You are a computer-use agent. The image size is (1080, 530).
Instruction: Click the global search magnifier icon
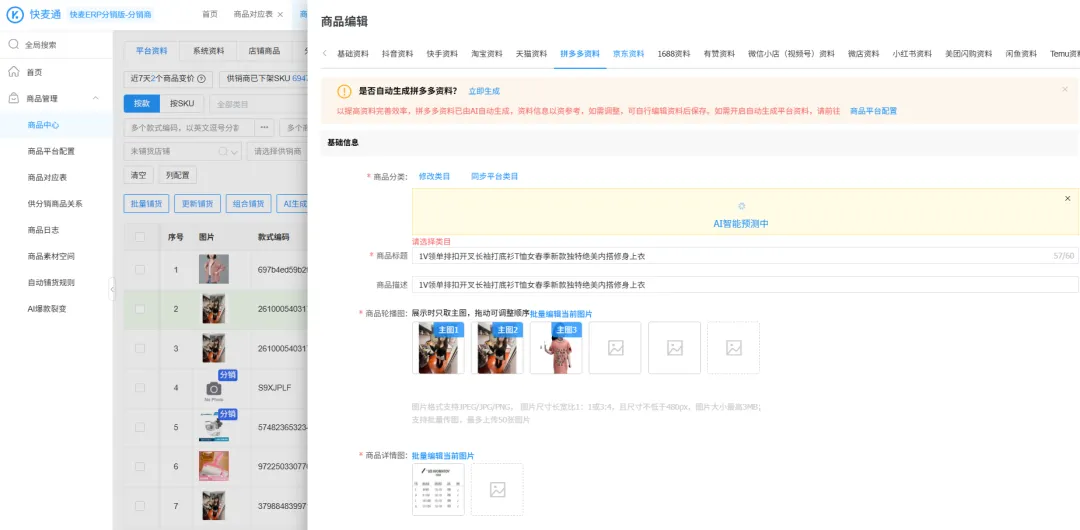pyautogui.click(x=14, y=44)
